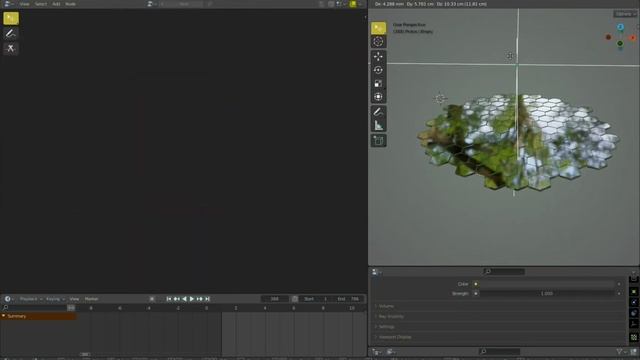Click the Color socket dot in World properties
640x360 pixels.
click(x=476, y=284)
